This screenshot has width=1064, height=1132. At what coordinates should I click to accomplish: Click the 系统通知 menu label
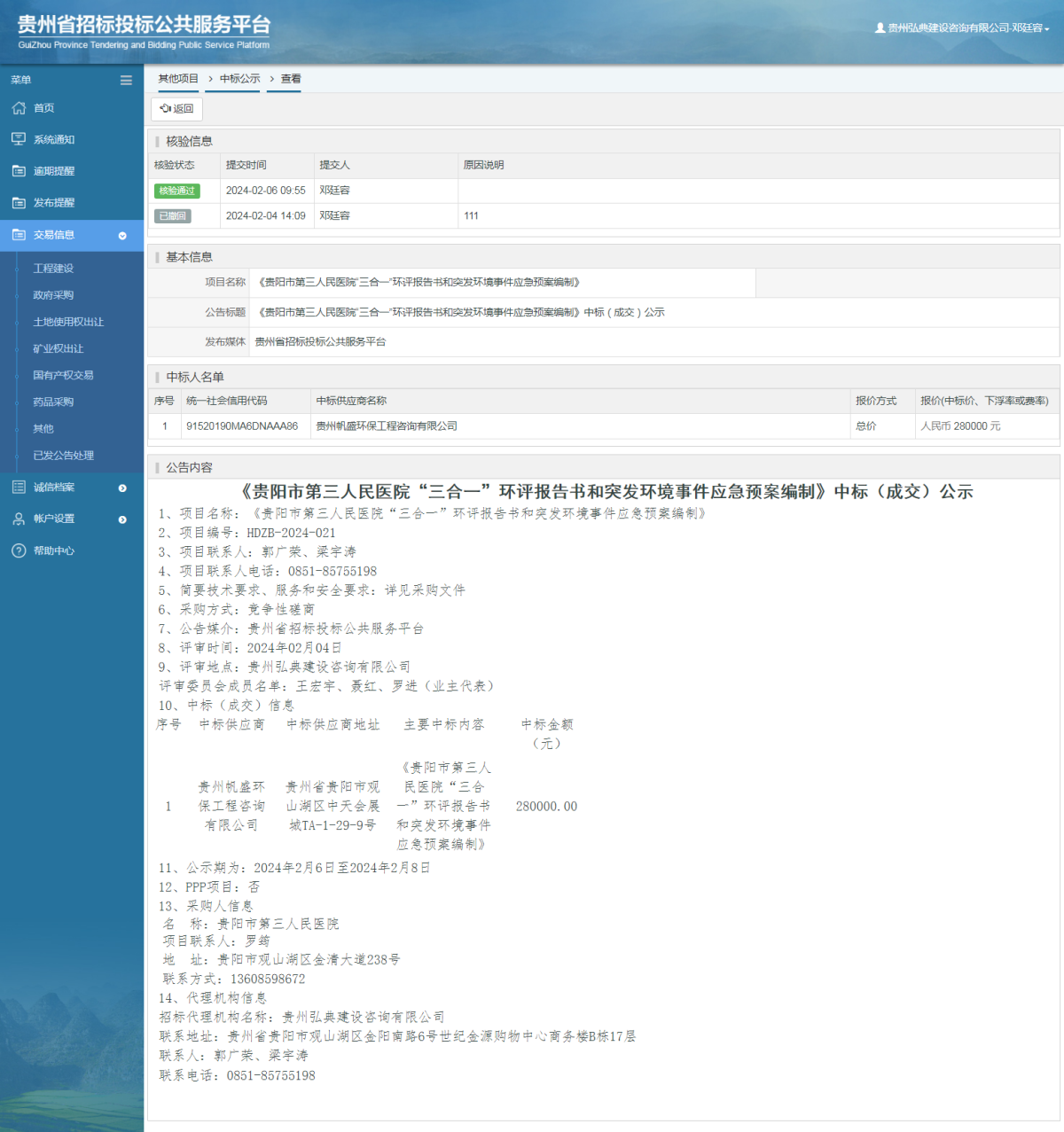[x=54, y=139]
